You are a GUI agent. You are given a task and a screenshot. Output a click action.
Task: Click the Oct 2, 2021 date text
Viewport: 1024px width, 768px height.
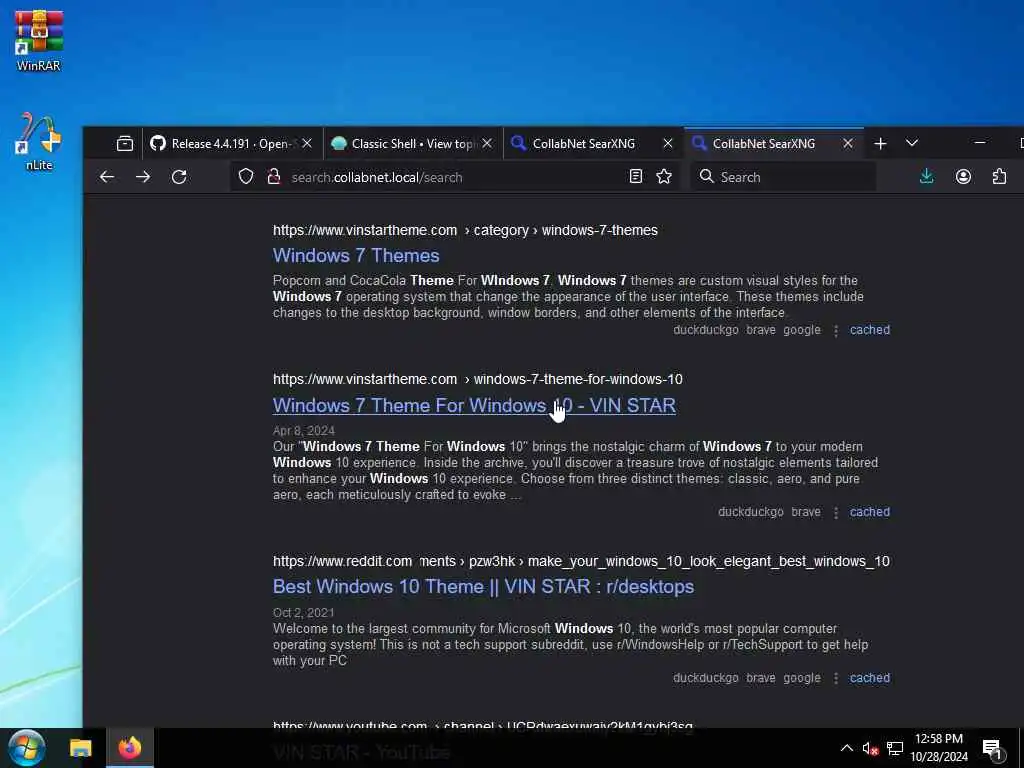click(x=303, y=613)
